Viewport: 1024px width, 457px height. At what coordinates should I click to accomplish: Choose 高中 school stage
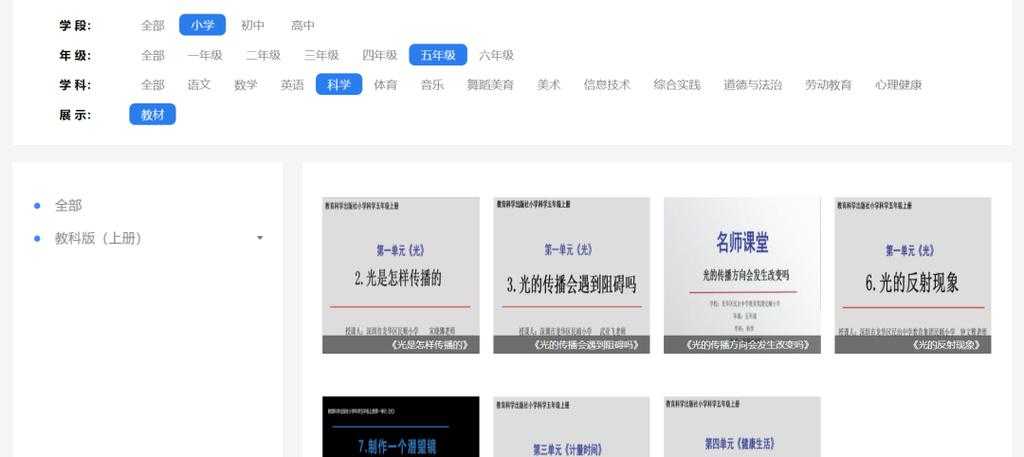[x=303, y=25]
